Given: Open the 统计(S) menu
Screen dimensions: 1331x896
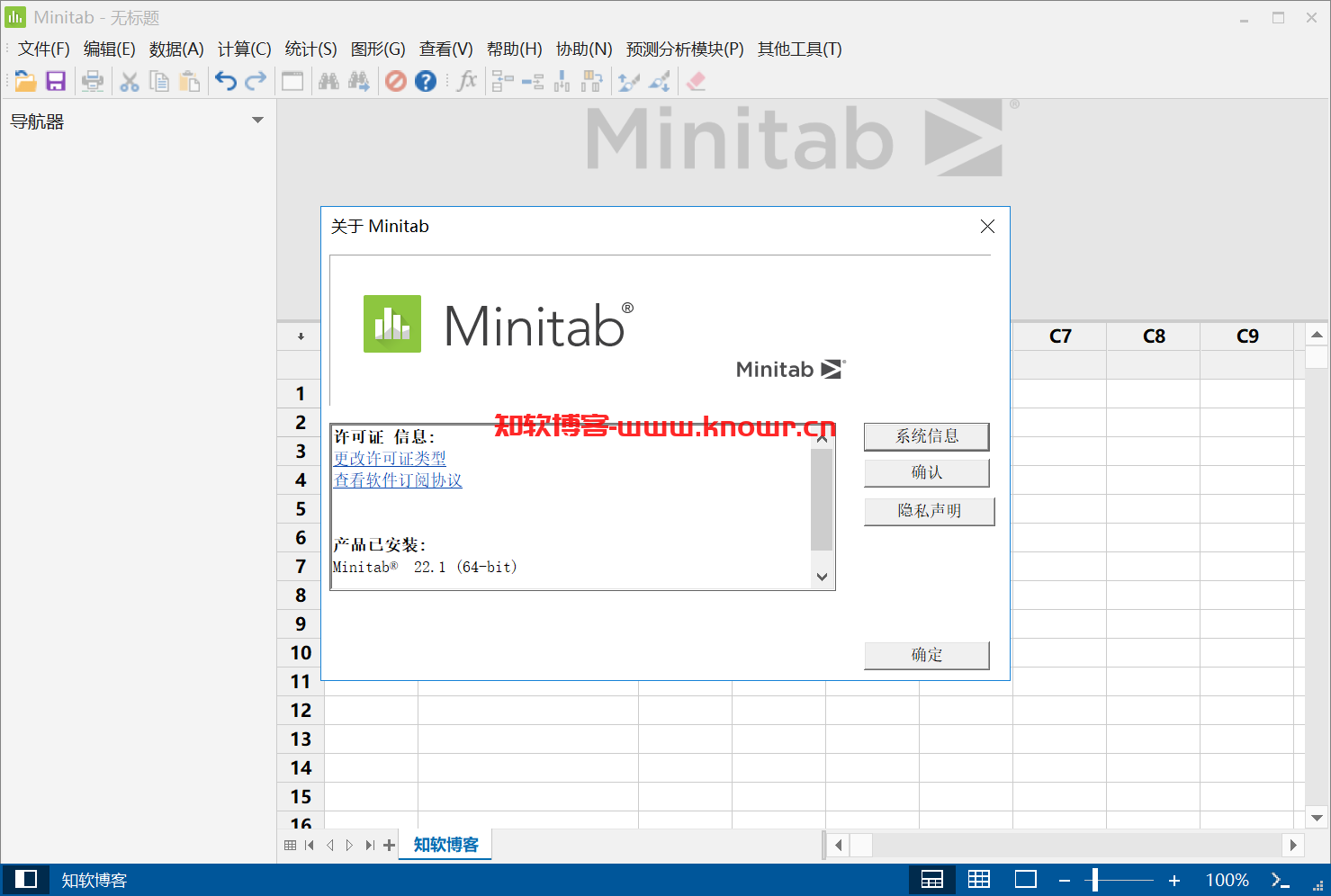Looking at the screenshot, I should pos(310,49).
